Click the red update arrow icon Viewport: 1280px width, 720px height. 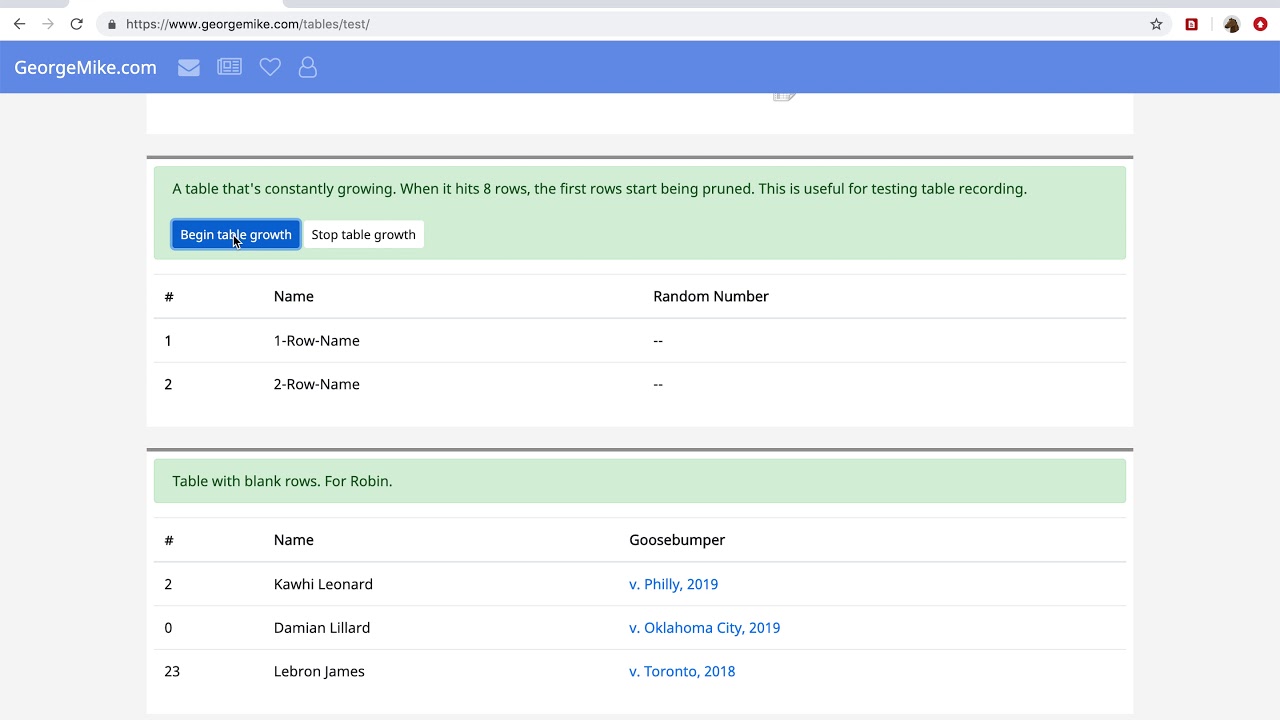click(x=1260, y=24)
